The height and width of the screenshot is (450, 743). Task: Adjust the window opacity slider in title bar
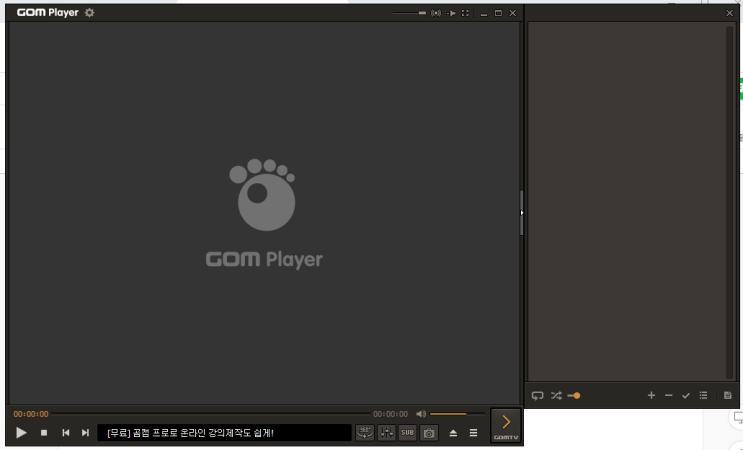pos(409,13)
